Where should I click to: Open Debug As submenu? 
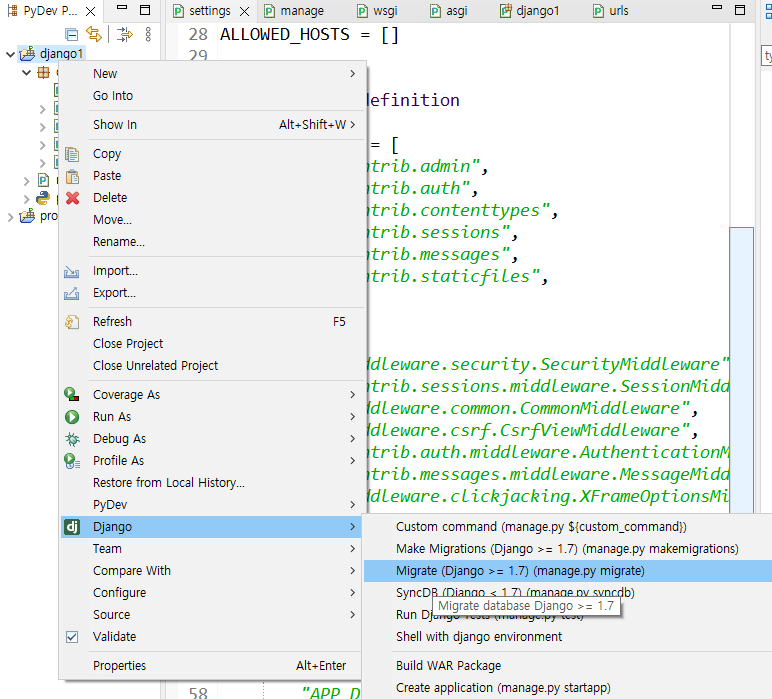pyautogui.click(x=213, y=439)
